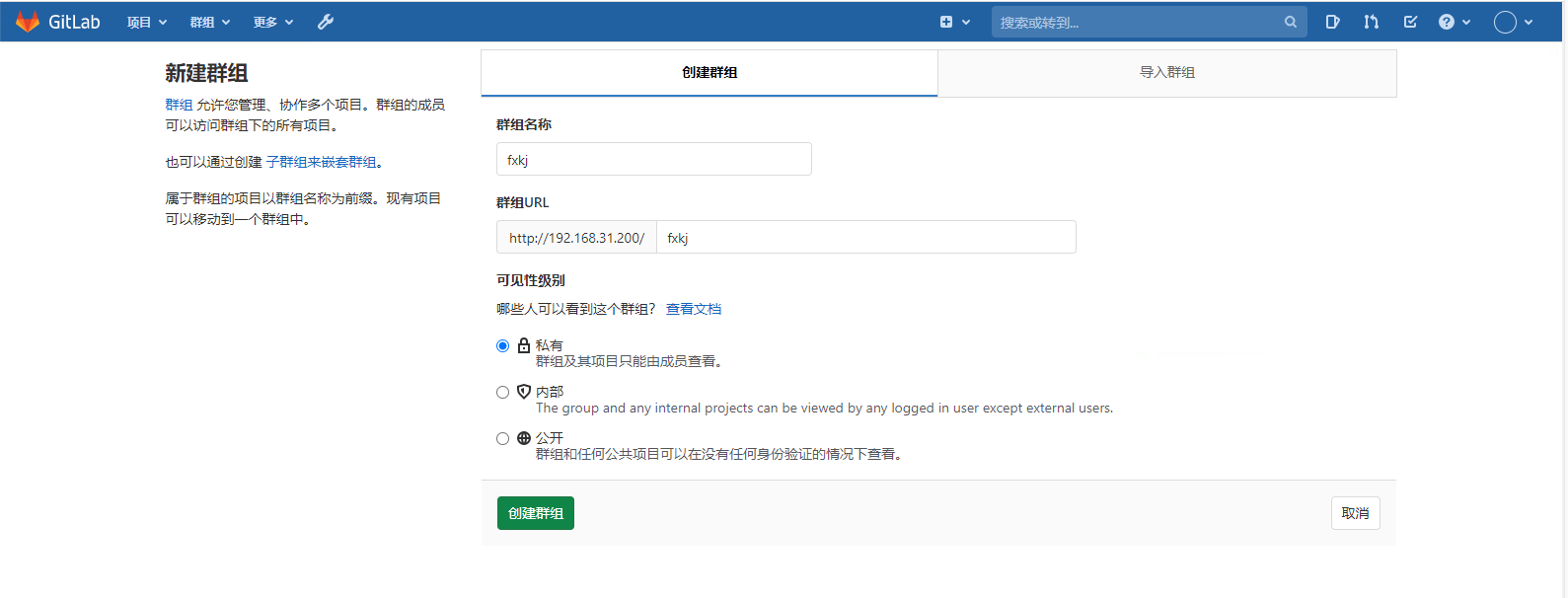Click the globe icon next to 公开
Screen dimensions: 1568x598
point(524,438)
